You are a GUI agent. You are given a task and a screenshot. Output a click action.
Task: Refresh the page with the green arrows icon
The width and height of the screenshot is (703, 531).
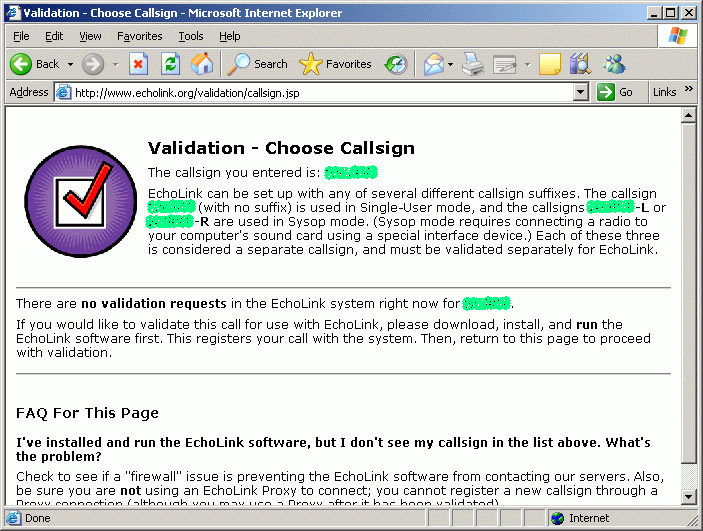click(x=170, y=64)
